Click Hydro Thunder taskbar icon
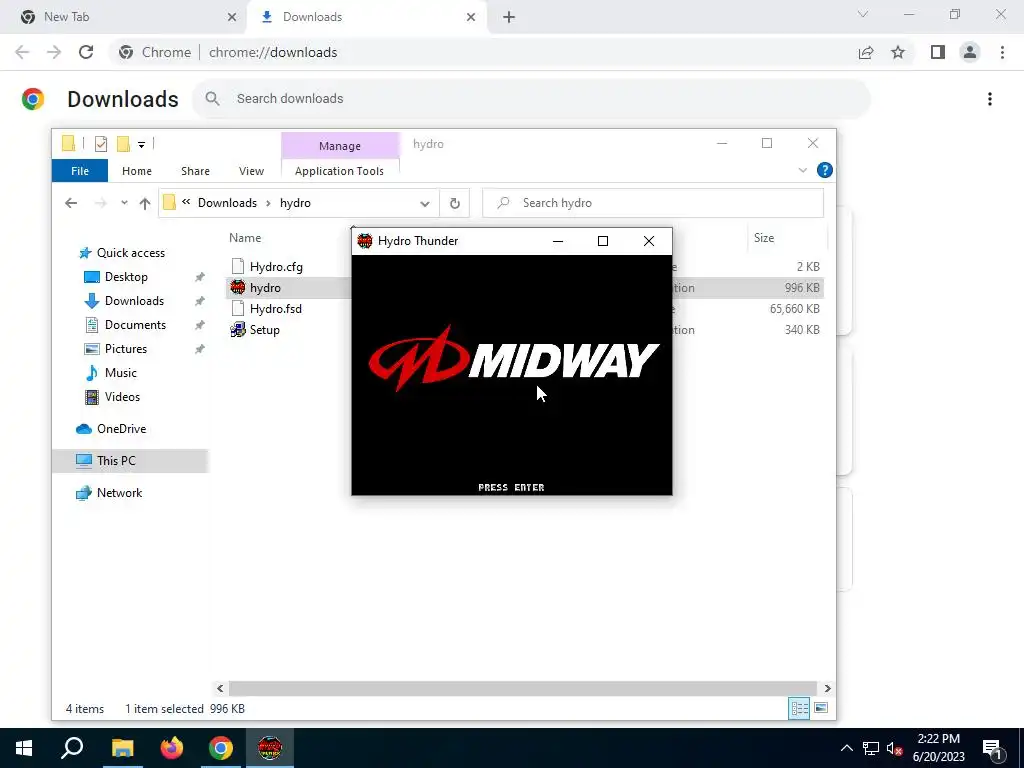 pos(270,748)
